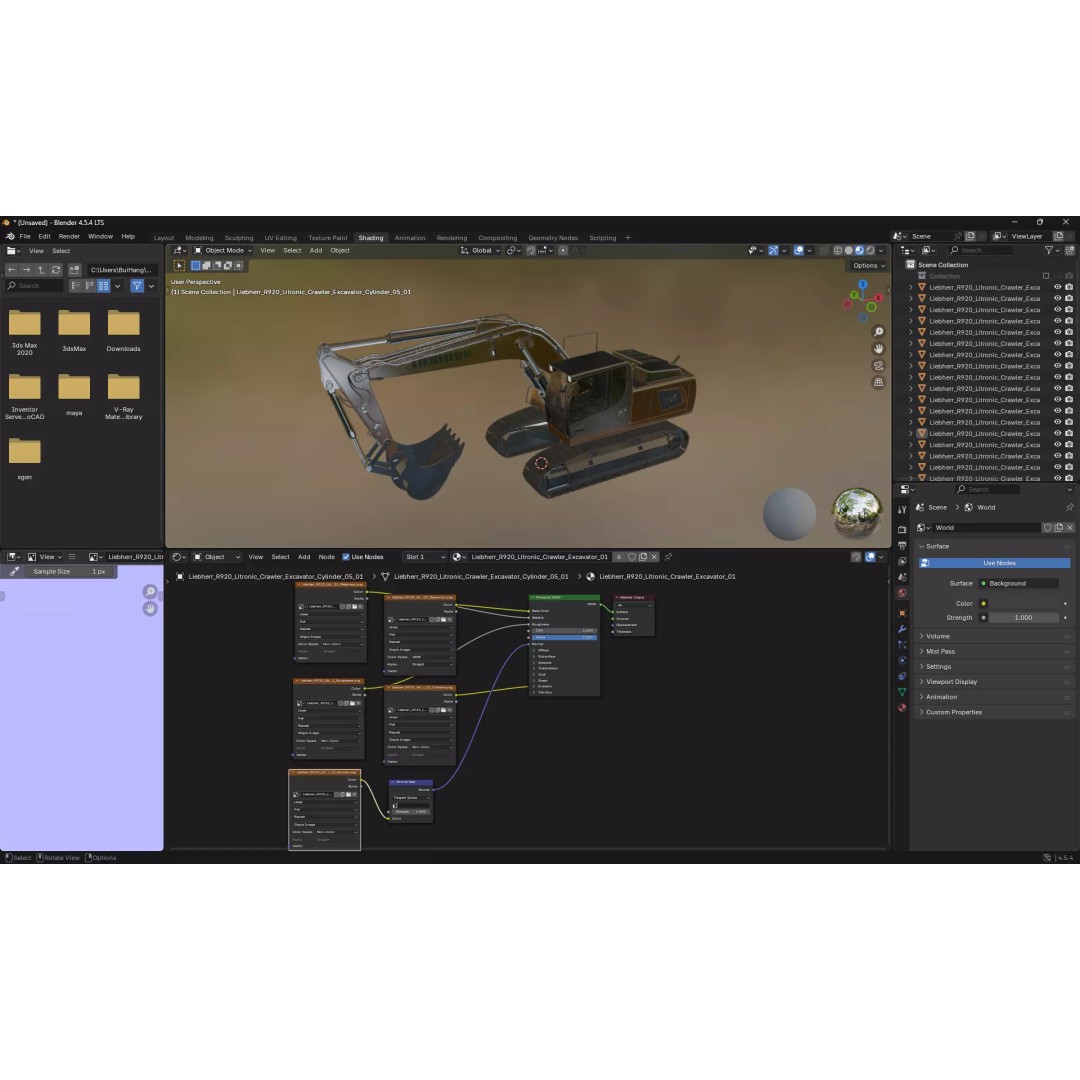Open Material properties tab
This screenshot has width=1080, height=1080.
902,708
